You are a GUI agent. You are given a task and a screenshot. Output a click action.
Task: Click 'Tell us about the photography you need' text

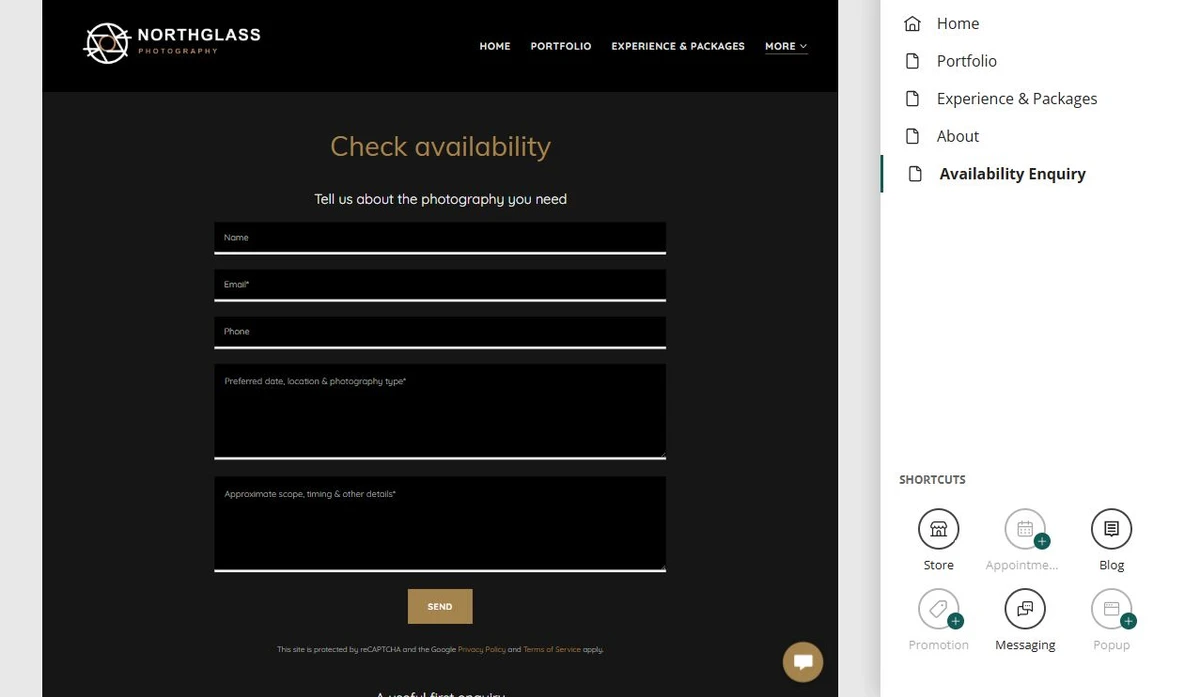[440, 199]
